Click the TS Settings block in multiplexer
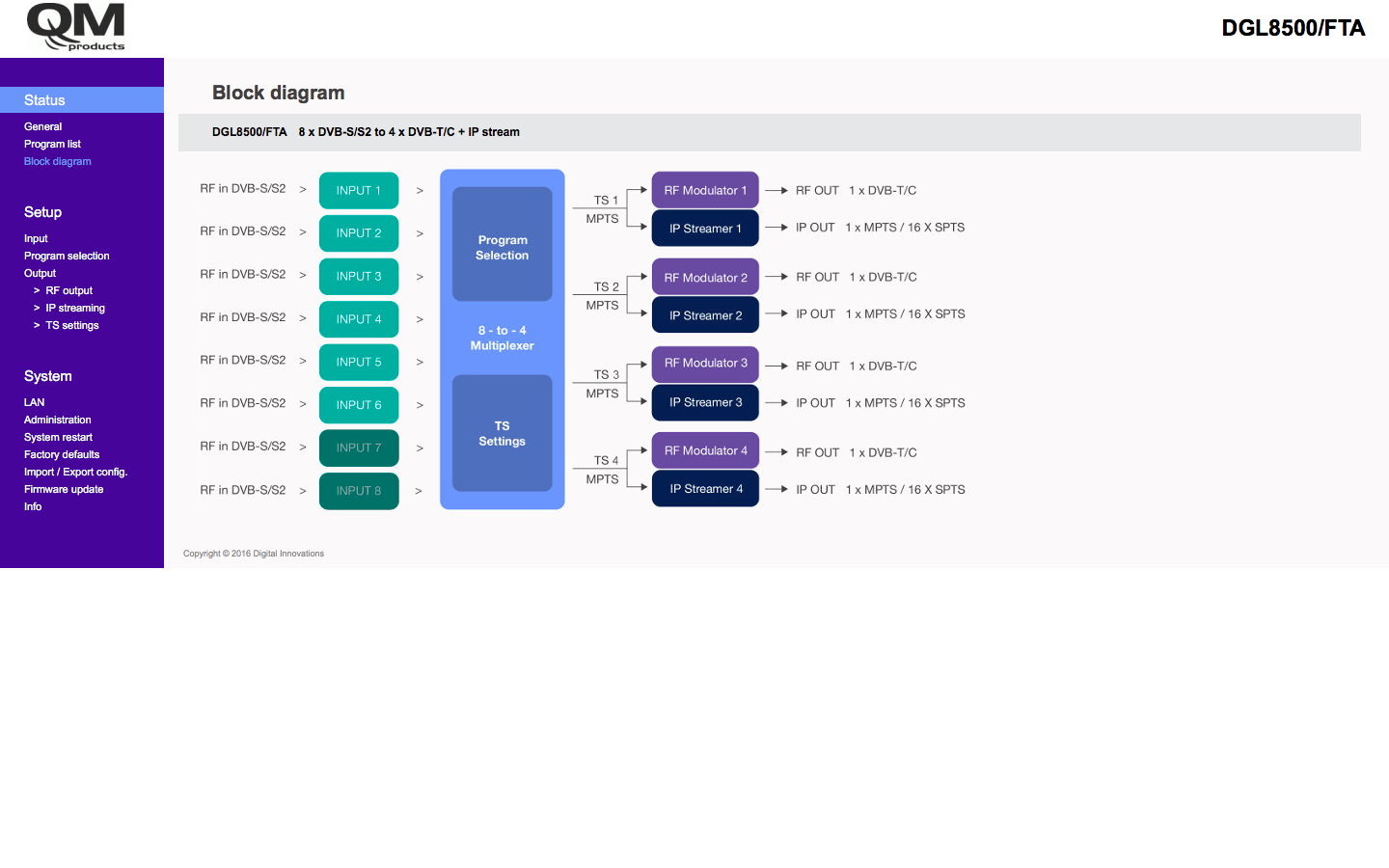1389x868 pixels. pyautogui.click(x=502, y=433)
